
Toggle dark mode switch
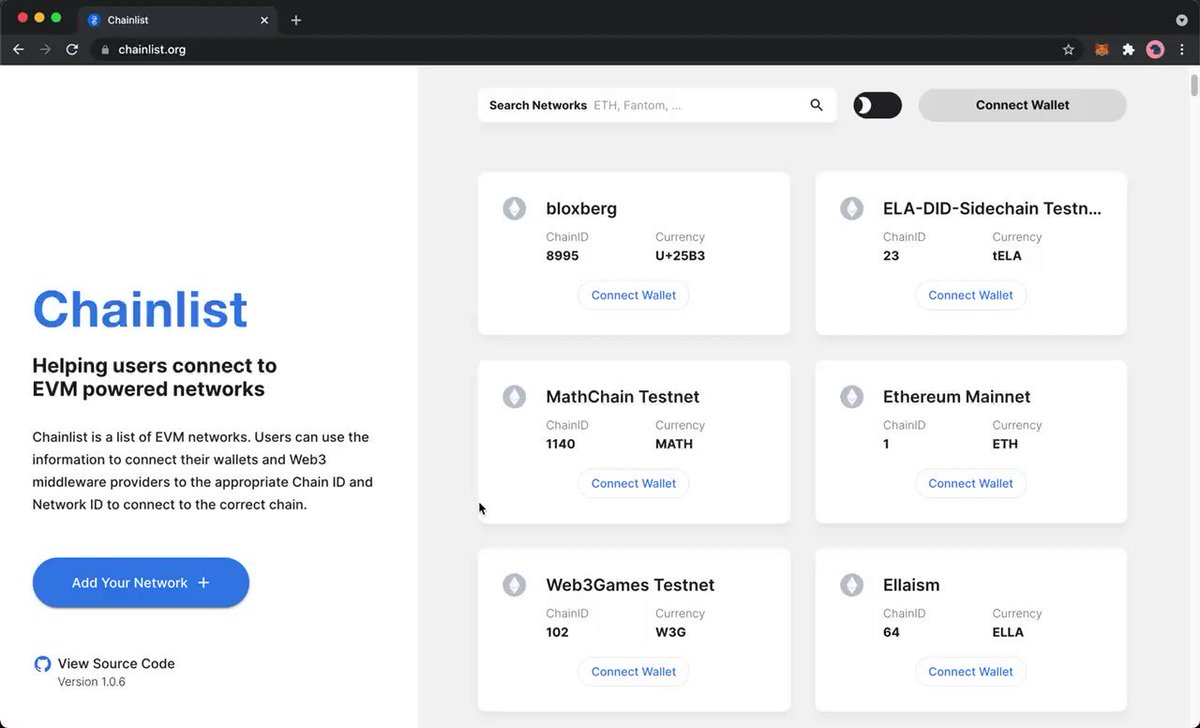click(877, 105)
